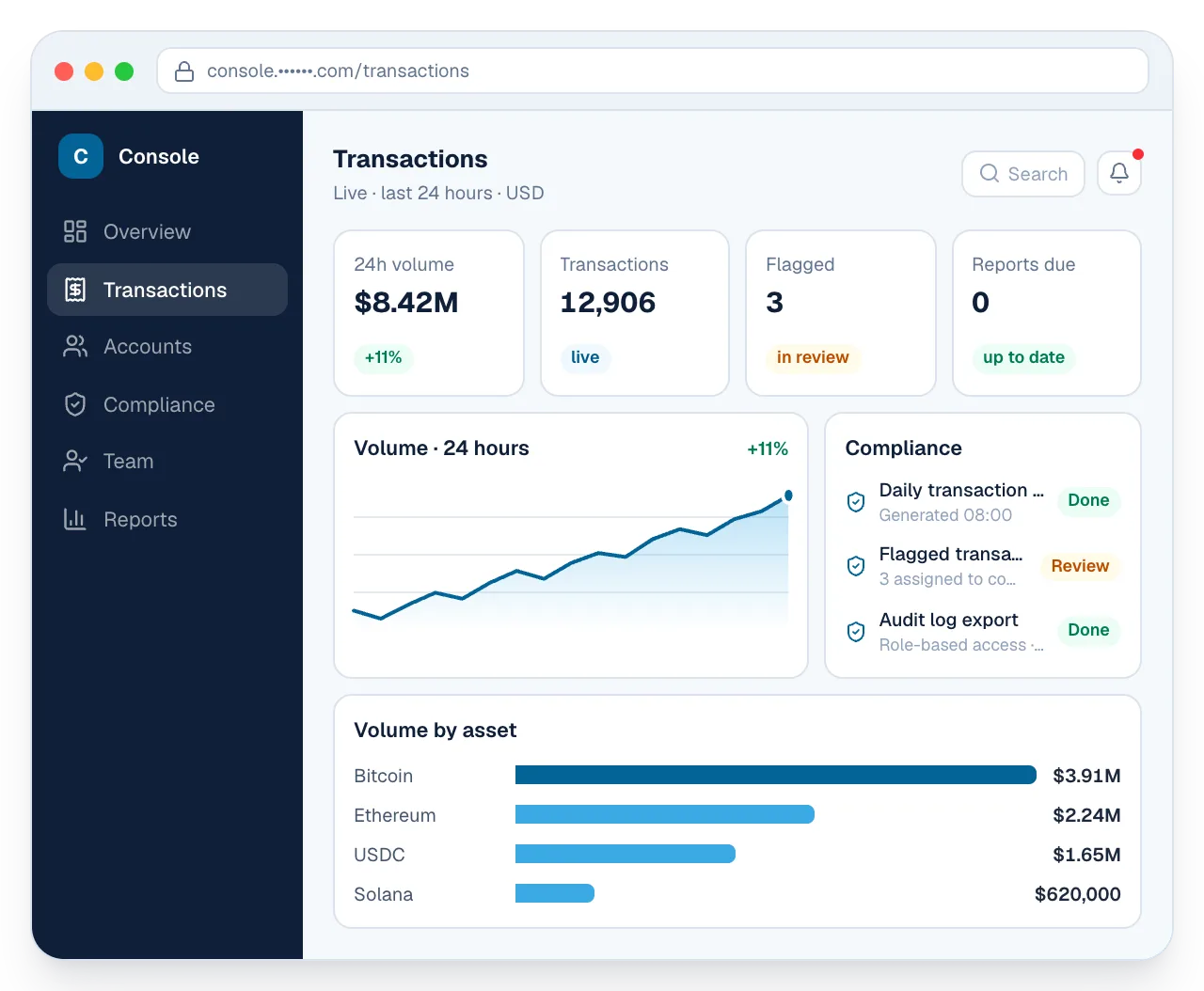Navigate to Reports in sidebar
The image size is (1204, 991).
point(167,519)
